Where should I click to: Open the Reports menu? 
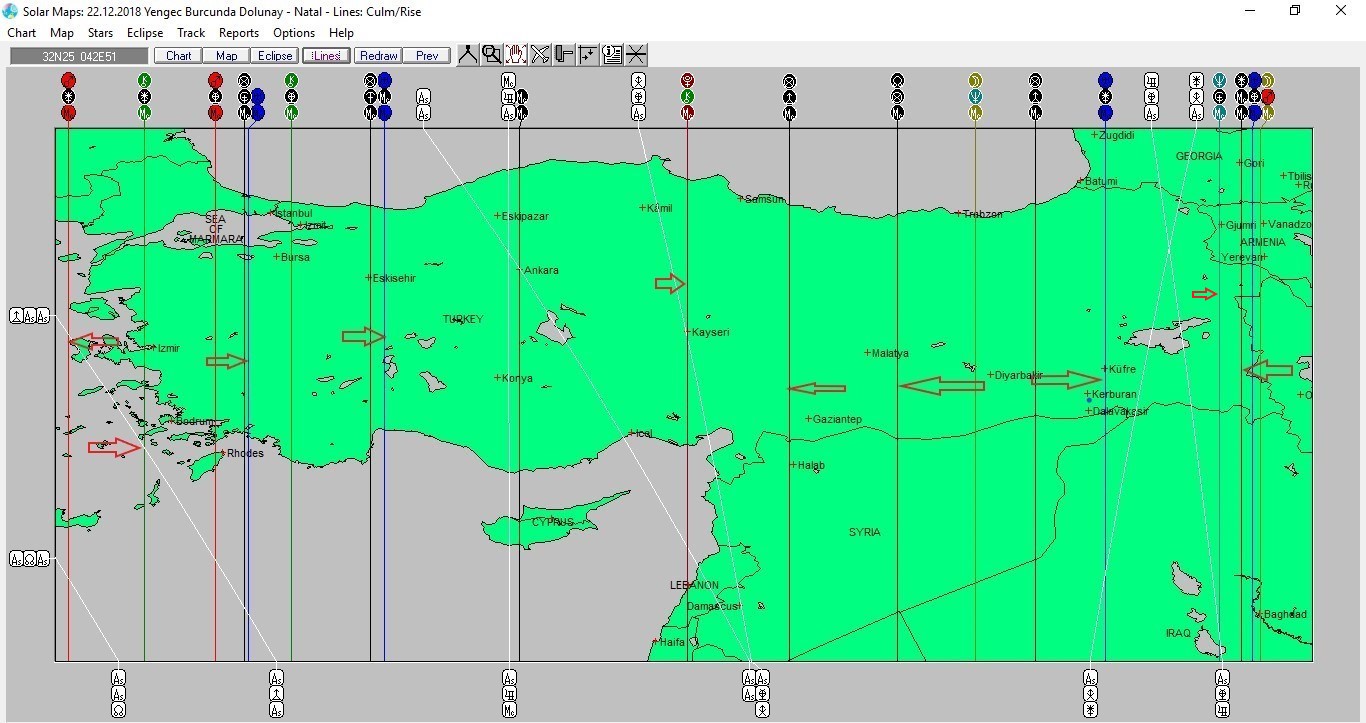click(239, 33)
